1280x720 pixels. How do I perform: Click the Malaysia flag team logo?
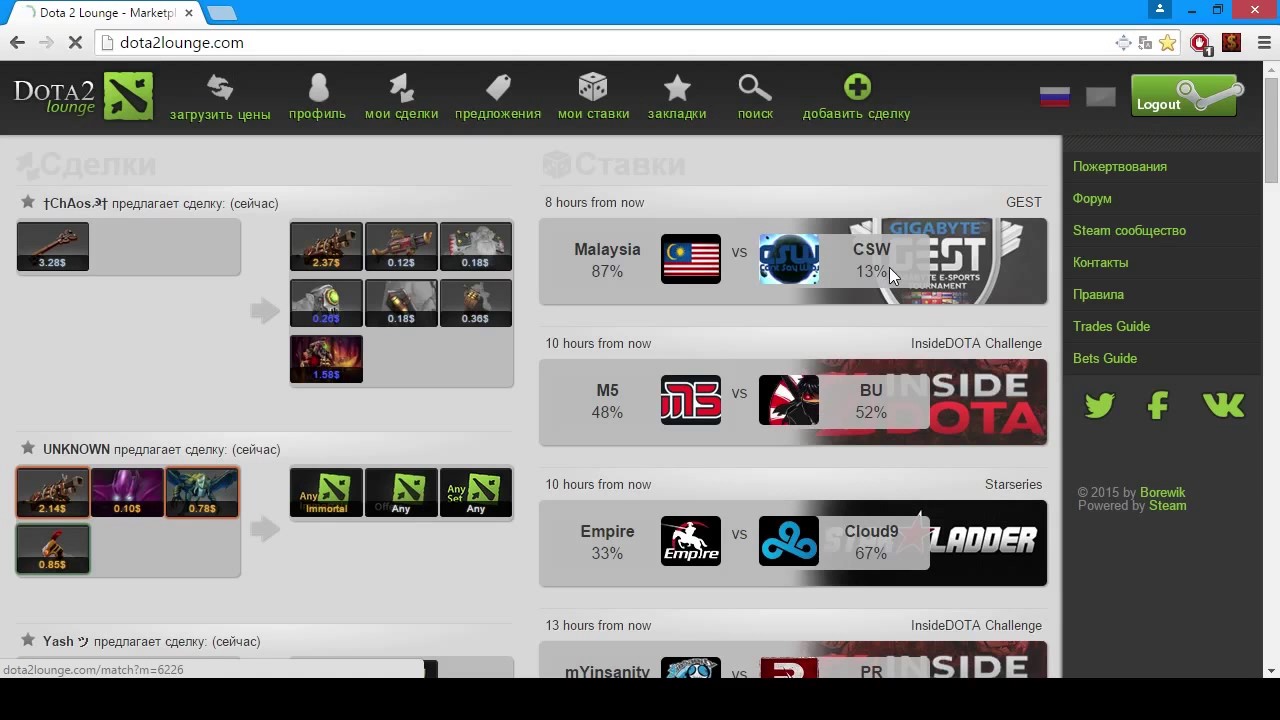coord(691,259)
